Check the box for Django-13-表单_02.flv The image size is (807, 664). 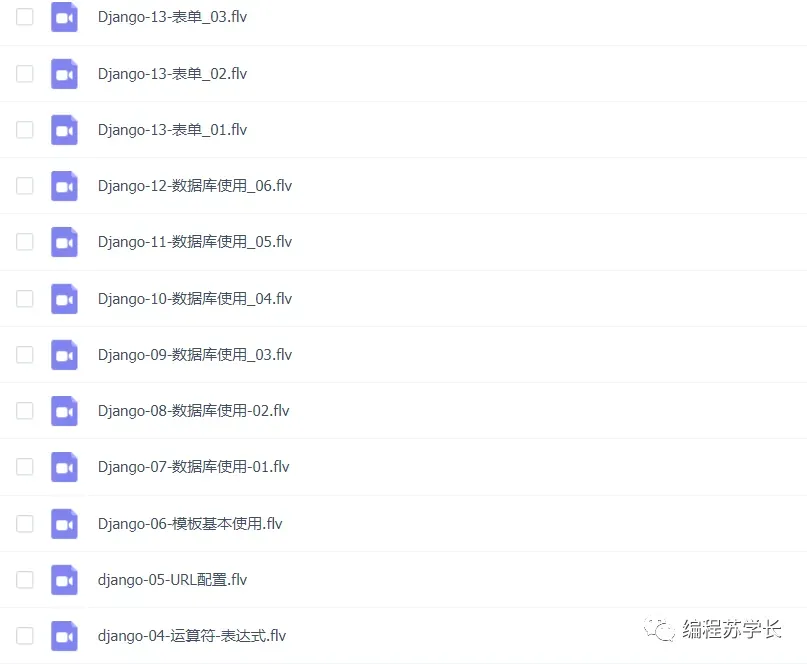tap(25, 74)
